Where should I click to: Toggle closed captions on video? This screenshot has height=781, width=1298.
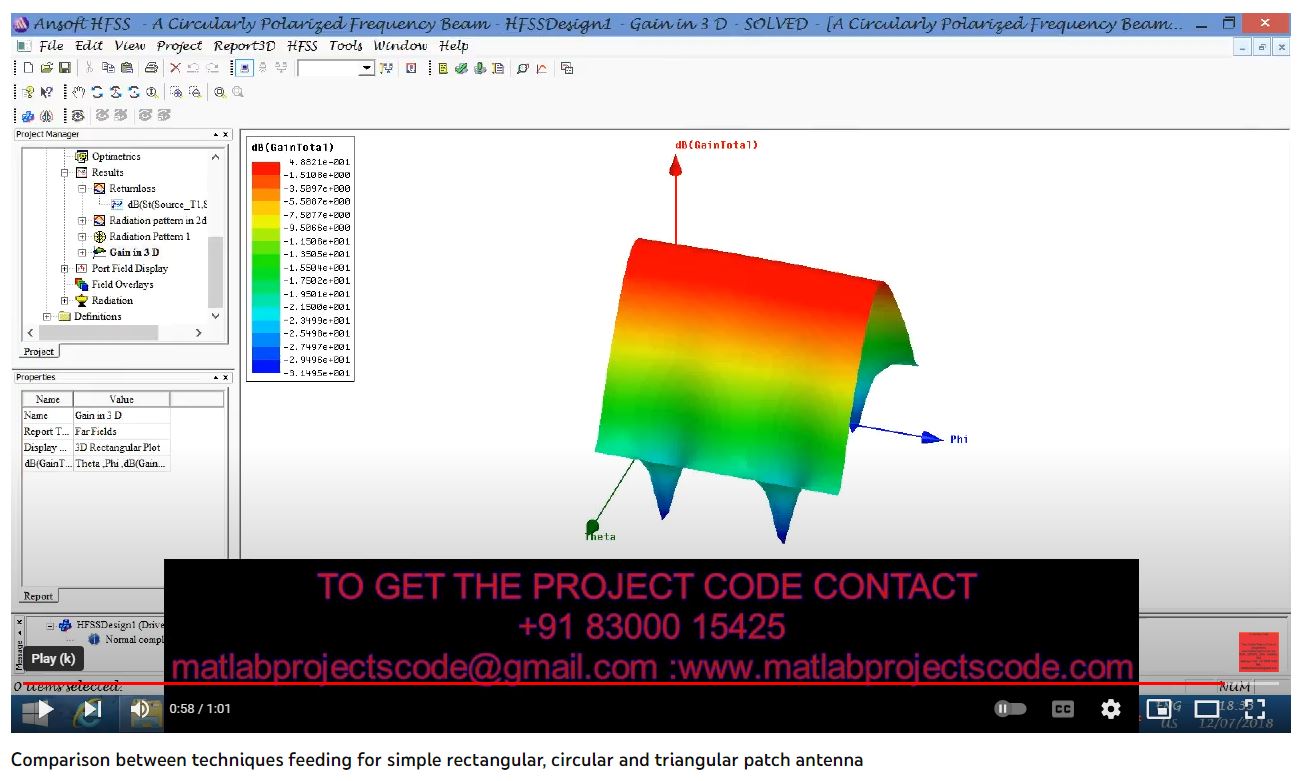coord(1062,709)
